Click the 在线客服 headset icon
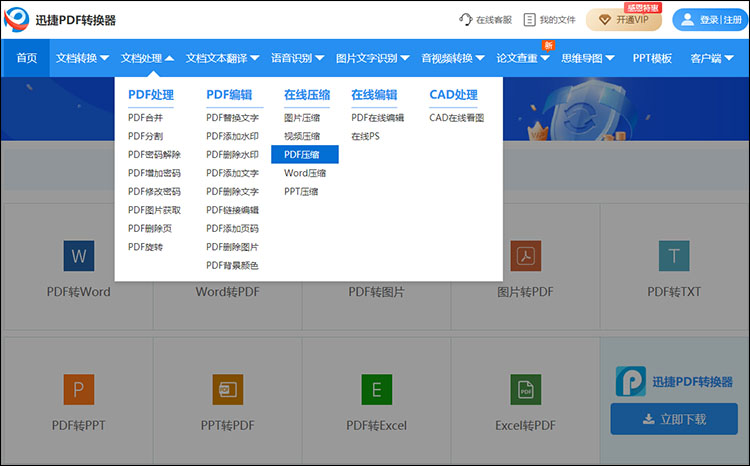The image size is (750, 466). point(465,19)
